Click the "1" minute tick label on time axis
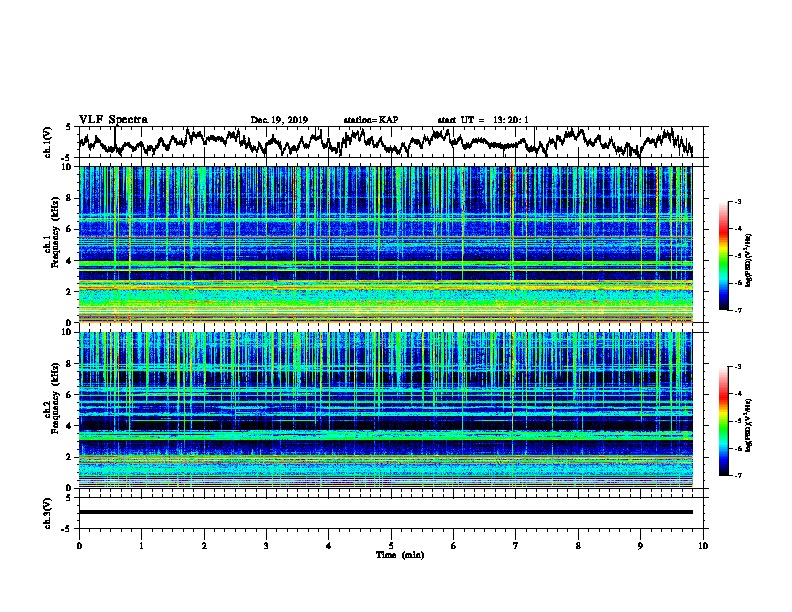Screen dimensions: 792x612 (142, 546)
